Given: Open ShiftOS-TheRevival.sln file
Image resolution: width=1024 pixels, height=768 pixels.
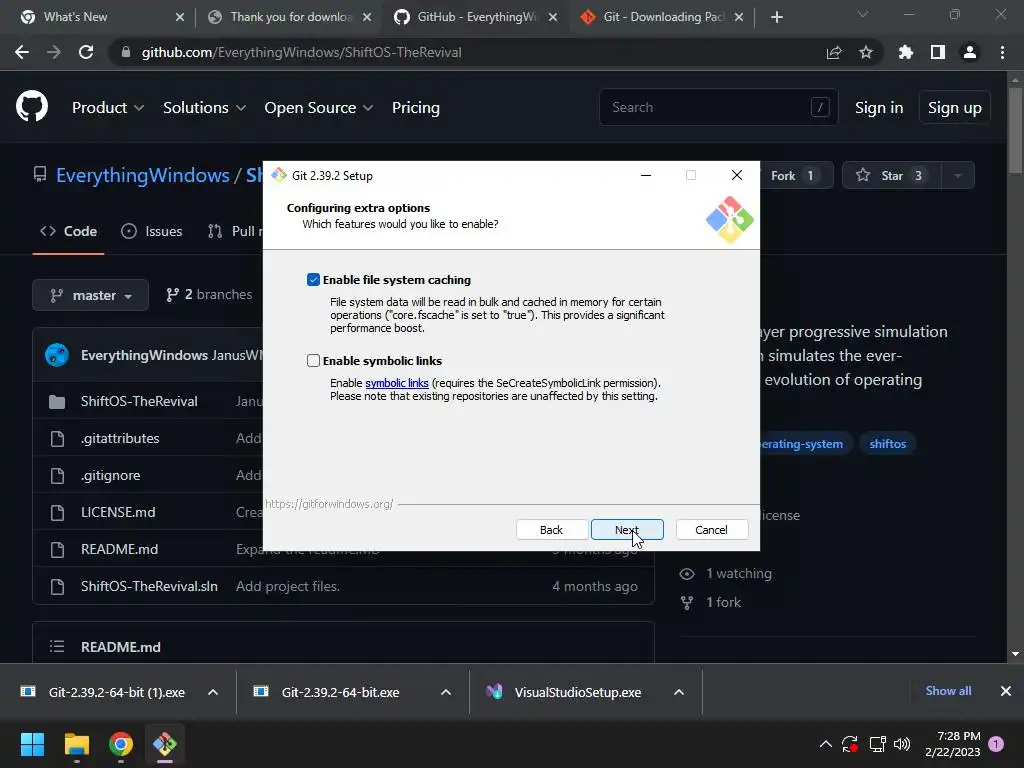Looking at the screenshot, I should (150, 586).
